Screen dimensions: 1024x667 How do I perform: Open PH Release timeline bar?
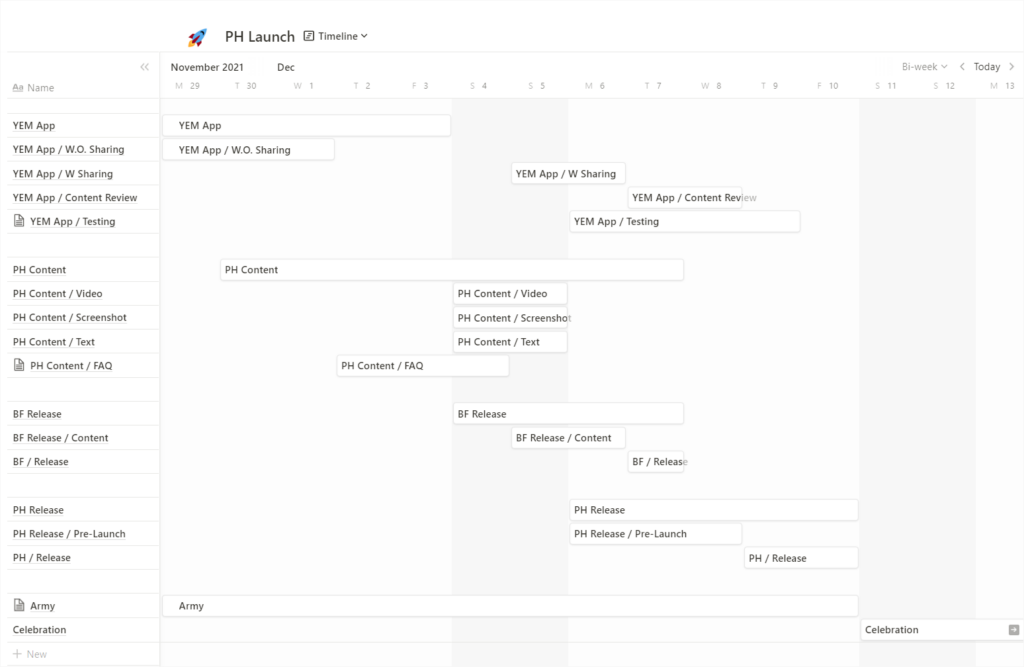(x=714, y=510)
